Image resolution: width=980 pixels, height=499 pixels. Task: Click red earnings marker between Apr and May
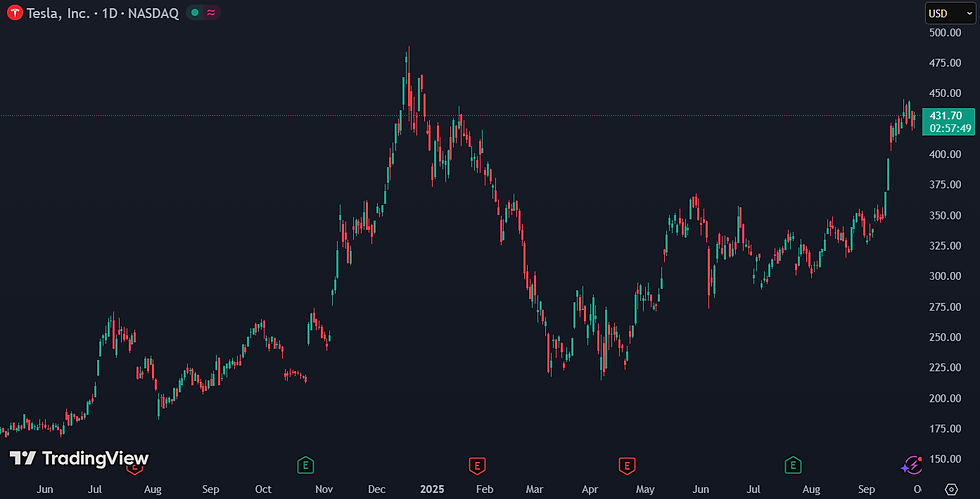click(627, 465)
